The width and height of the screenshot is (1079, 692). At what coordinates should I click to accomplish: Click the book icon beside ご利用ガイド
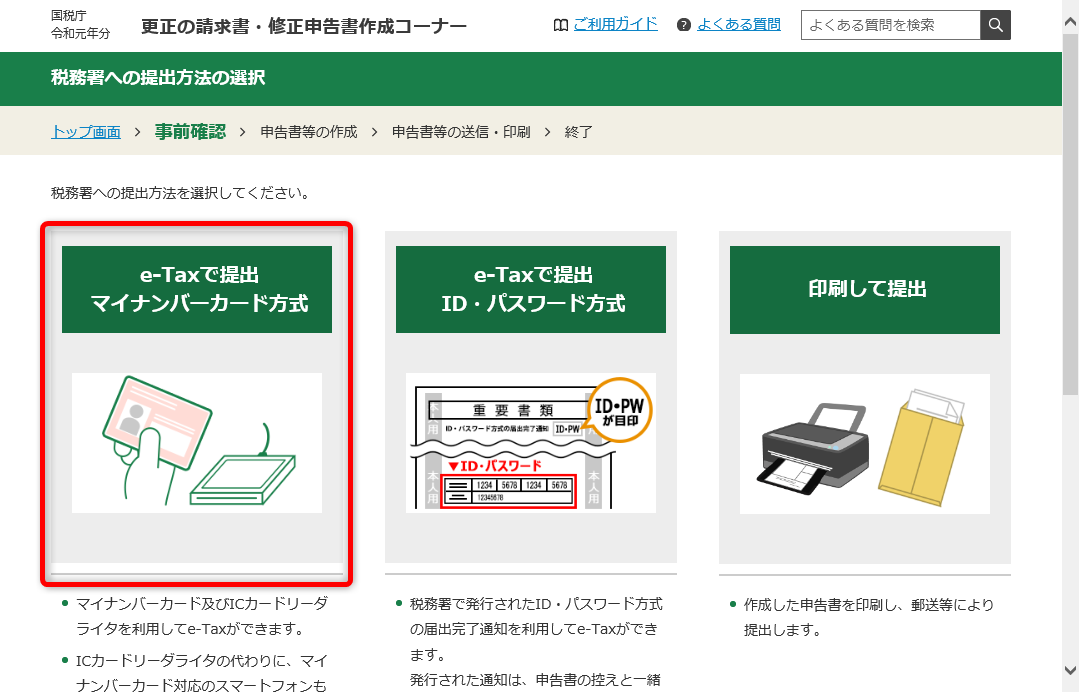(x=561, y=25)
